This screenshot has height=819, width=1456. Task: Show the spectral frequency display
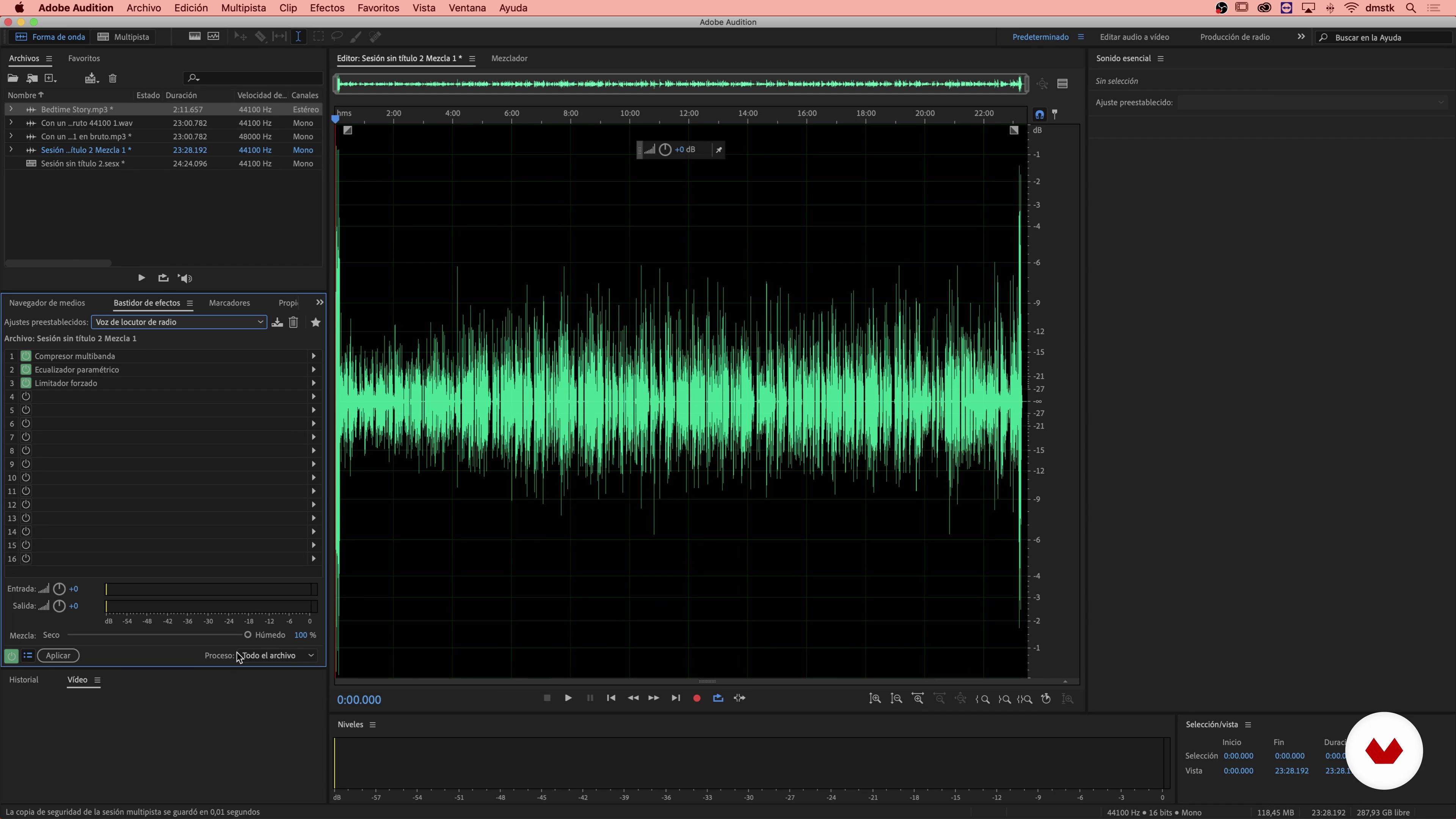click(x=195, y=37)
